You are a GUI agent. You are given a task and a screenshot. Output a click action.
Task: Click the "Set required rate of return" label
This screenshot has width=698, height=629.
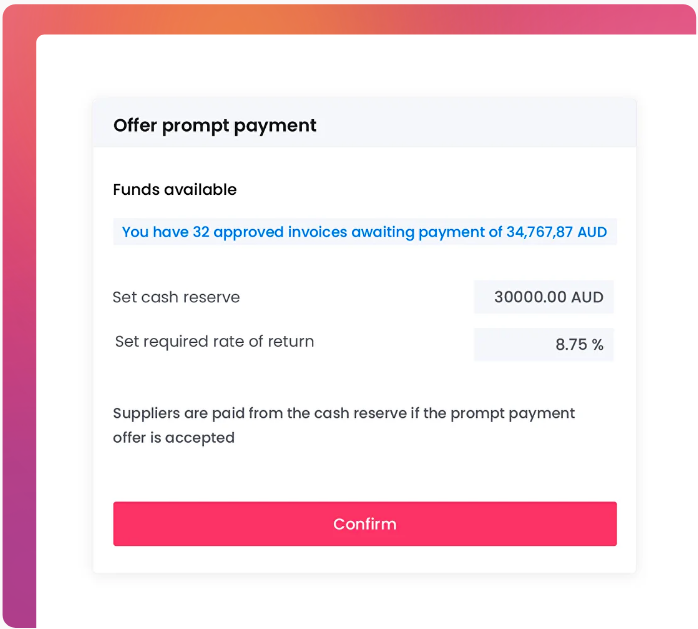point(214,342)
